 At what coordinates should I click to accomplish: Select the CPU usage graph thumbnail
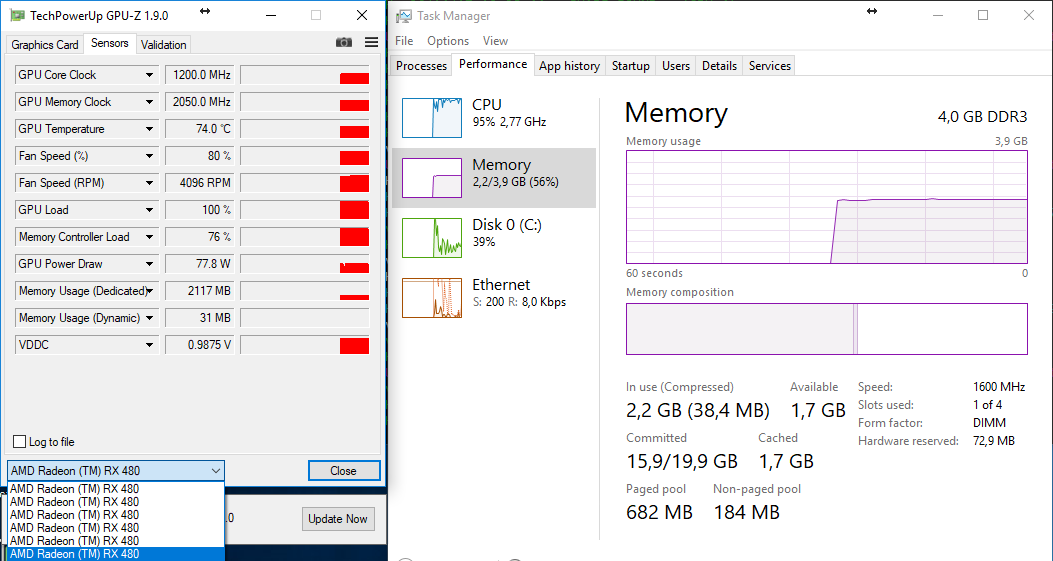[432, 117]
